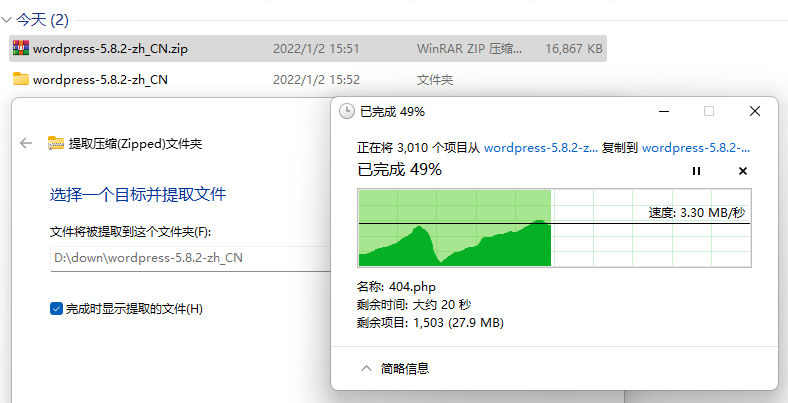Minimize the copy progress dialog
Image resolution: width=788 pixels, height=403 pixels.
tap(664, 111)
